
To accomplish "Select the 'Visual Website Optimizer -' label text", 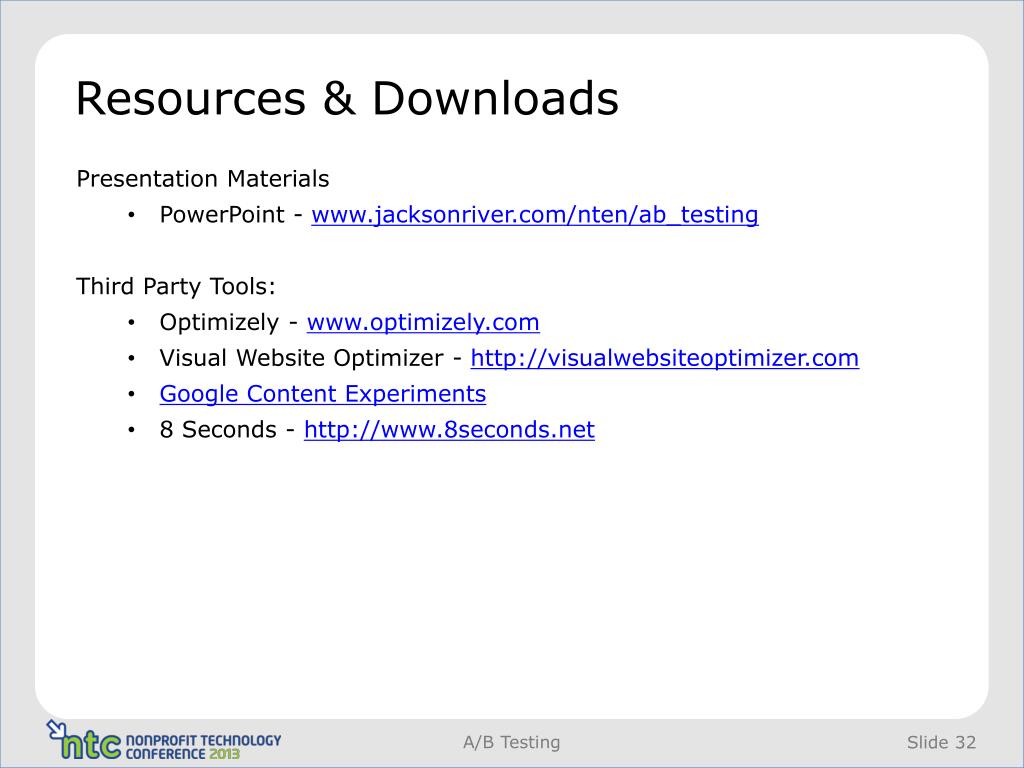I will 311,358.
